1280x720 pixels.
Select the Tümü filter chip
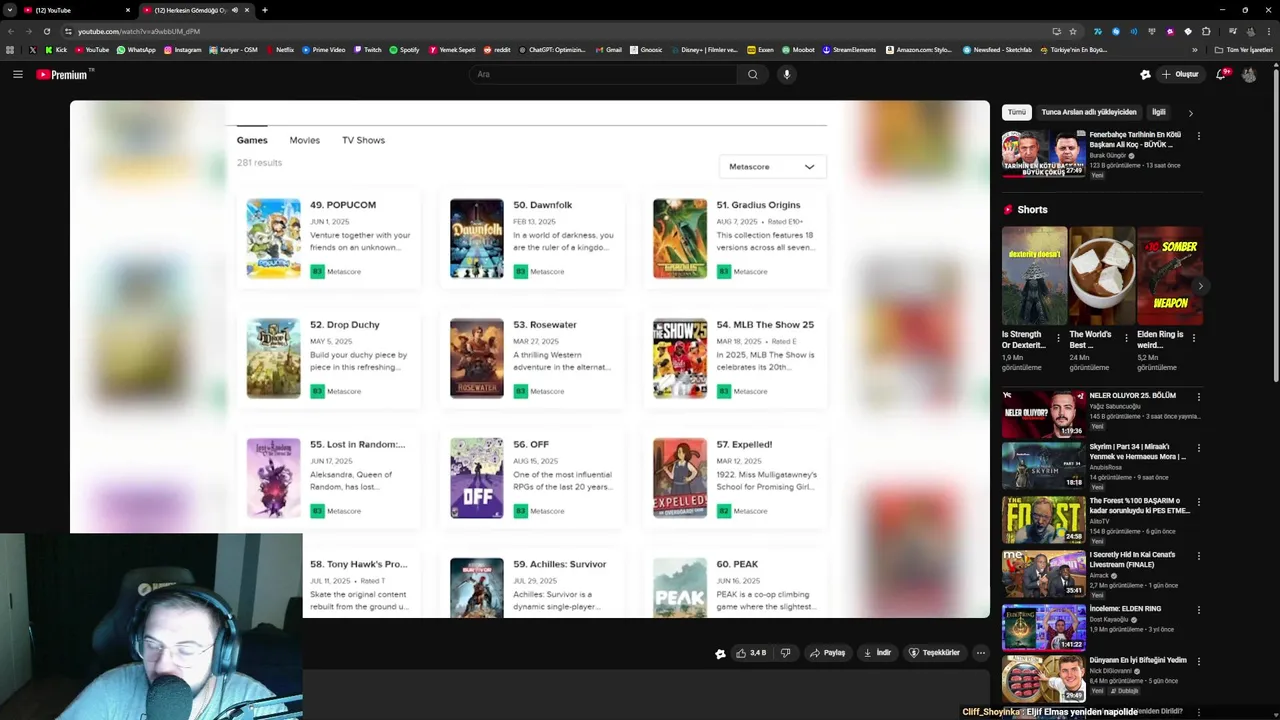[1017, 112]
